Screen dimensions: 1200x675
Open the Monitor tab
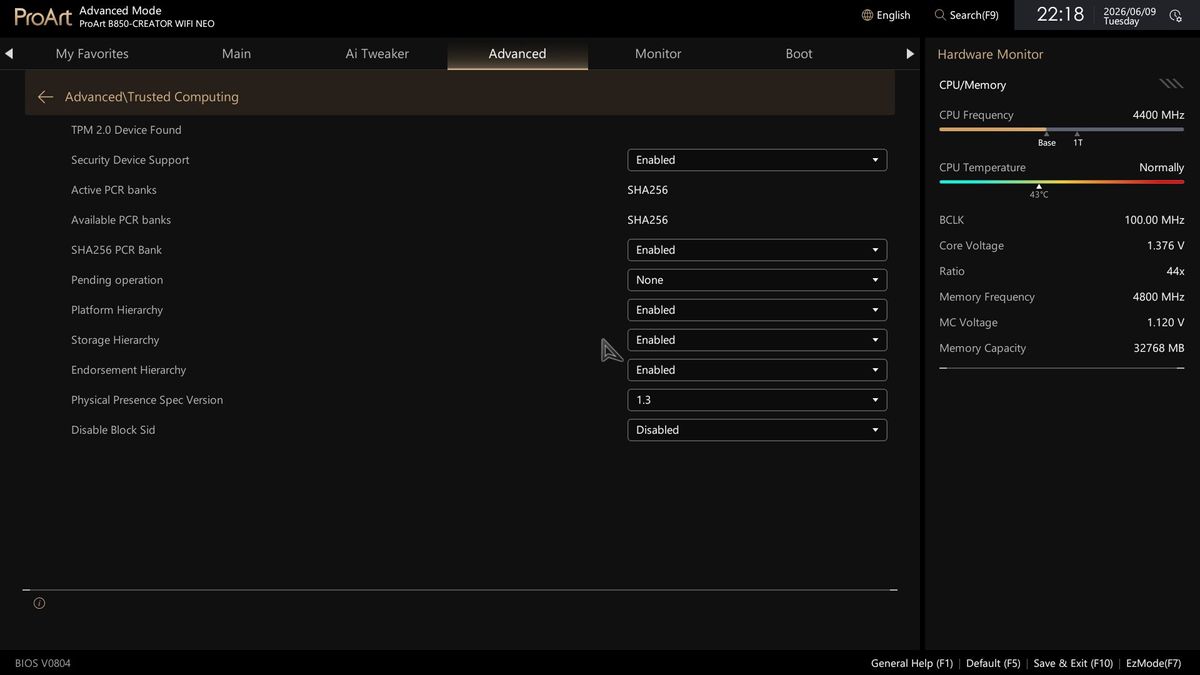[658, 54]
